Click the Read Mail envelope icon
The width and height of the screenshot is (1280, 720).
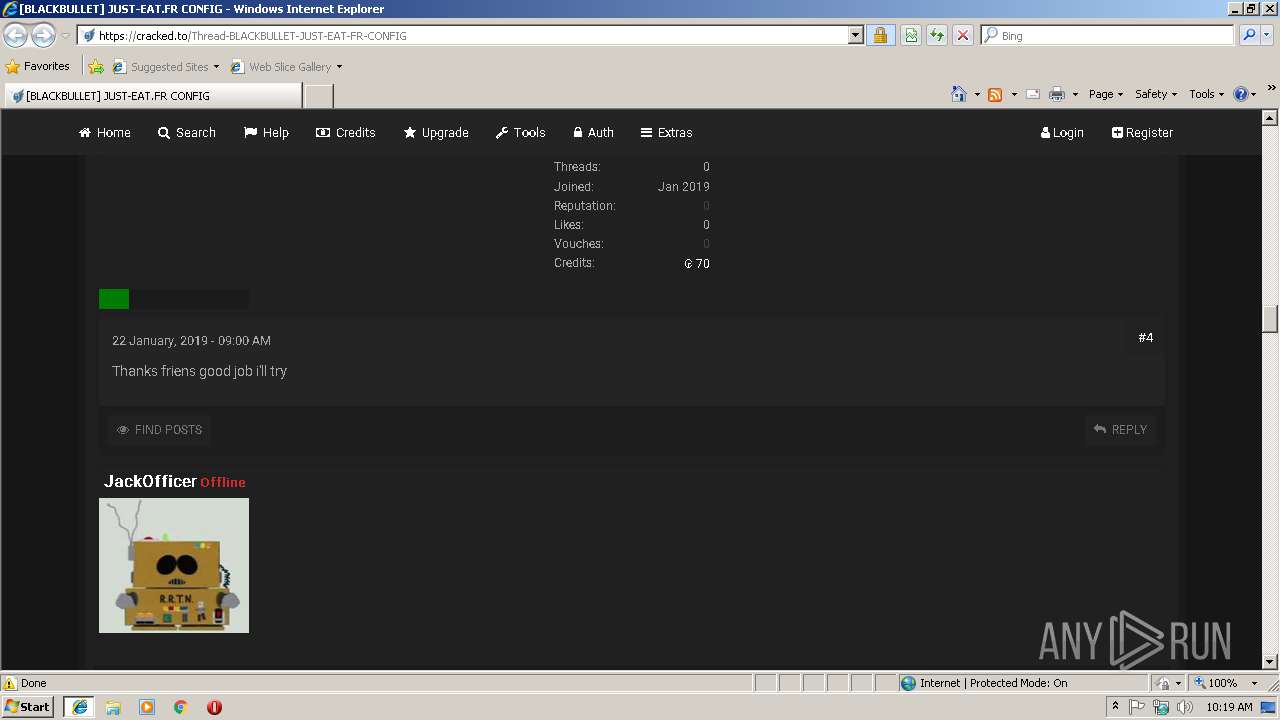tap(1033, 94)
